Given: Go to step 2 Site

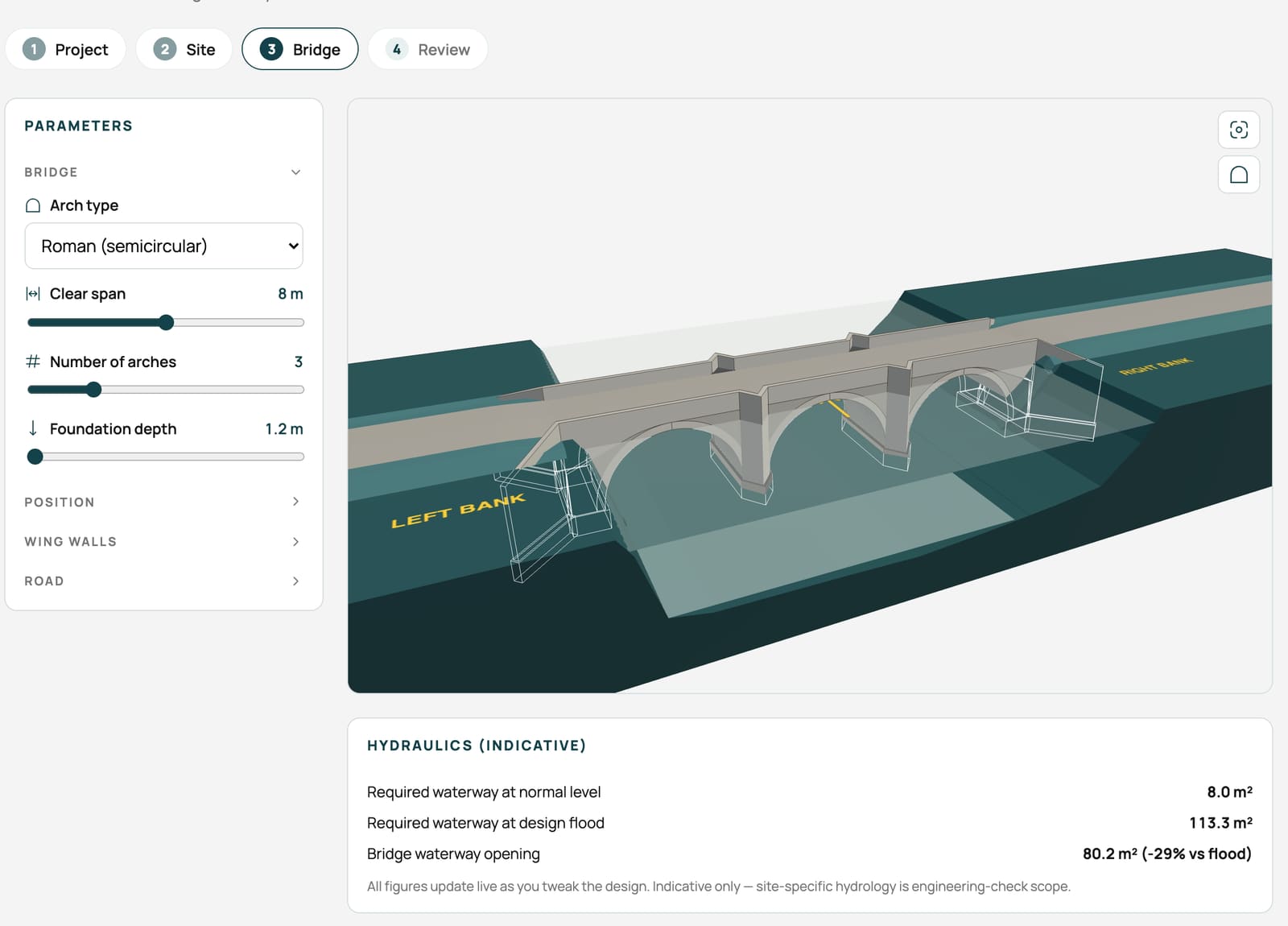Looking at the screenshot, I should coord(184,49).
